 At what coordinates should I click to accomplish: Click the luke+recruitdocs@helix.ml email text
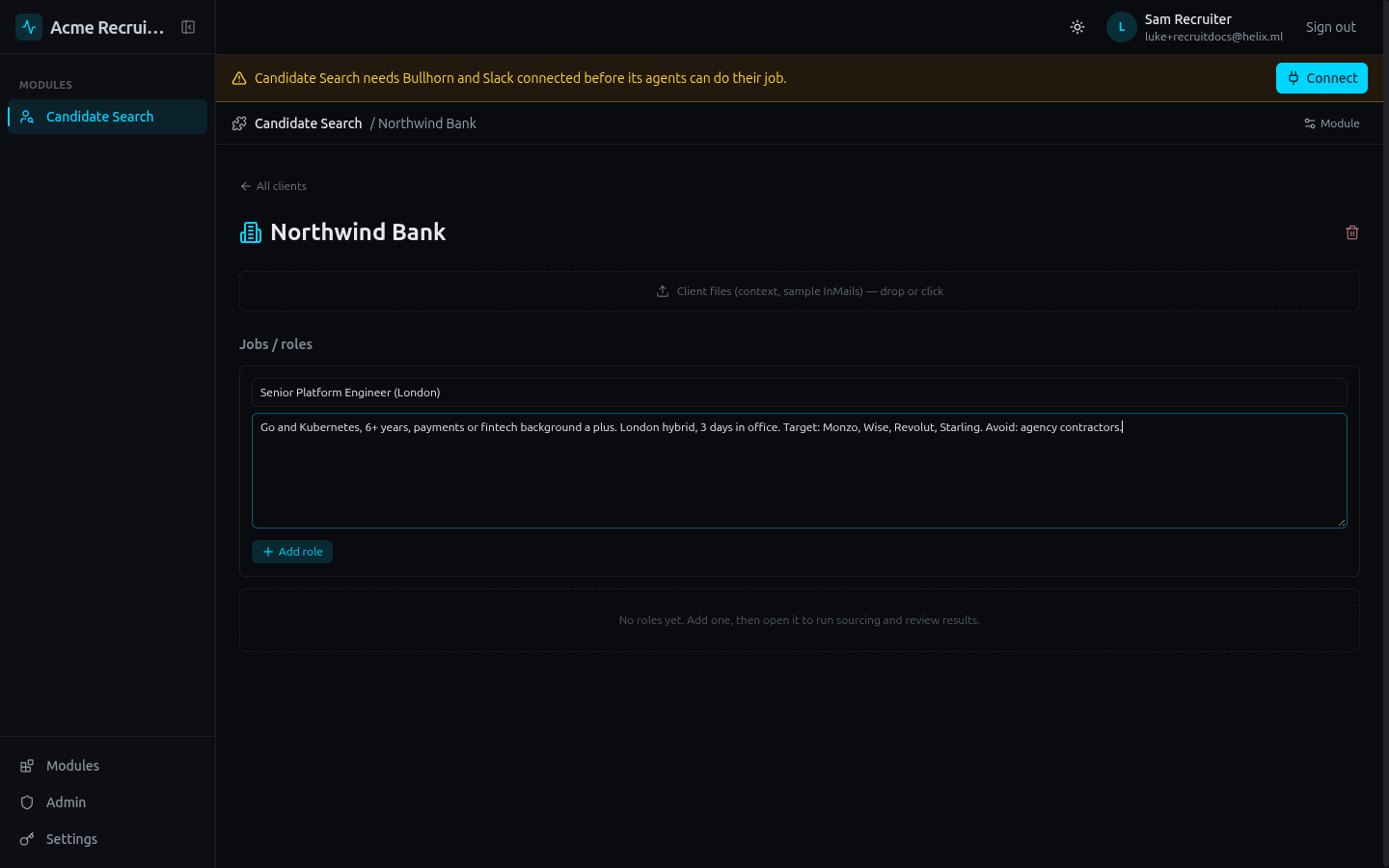[1213, 37]
